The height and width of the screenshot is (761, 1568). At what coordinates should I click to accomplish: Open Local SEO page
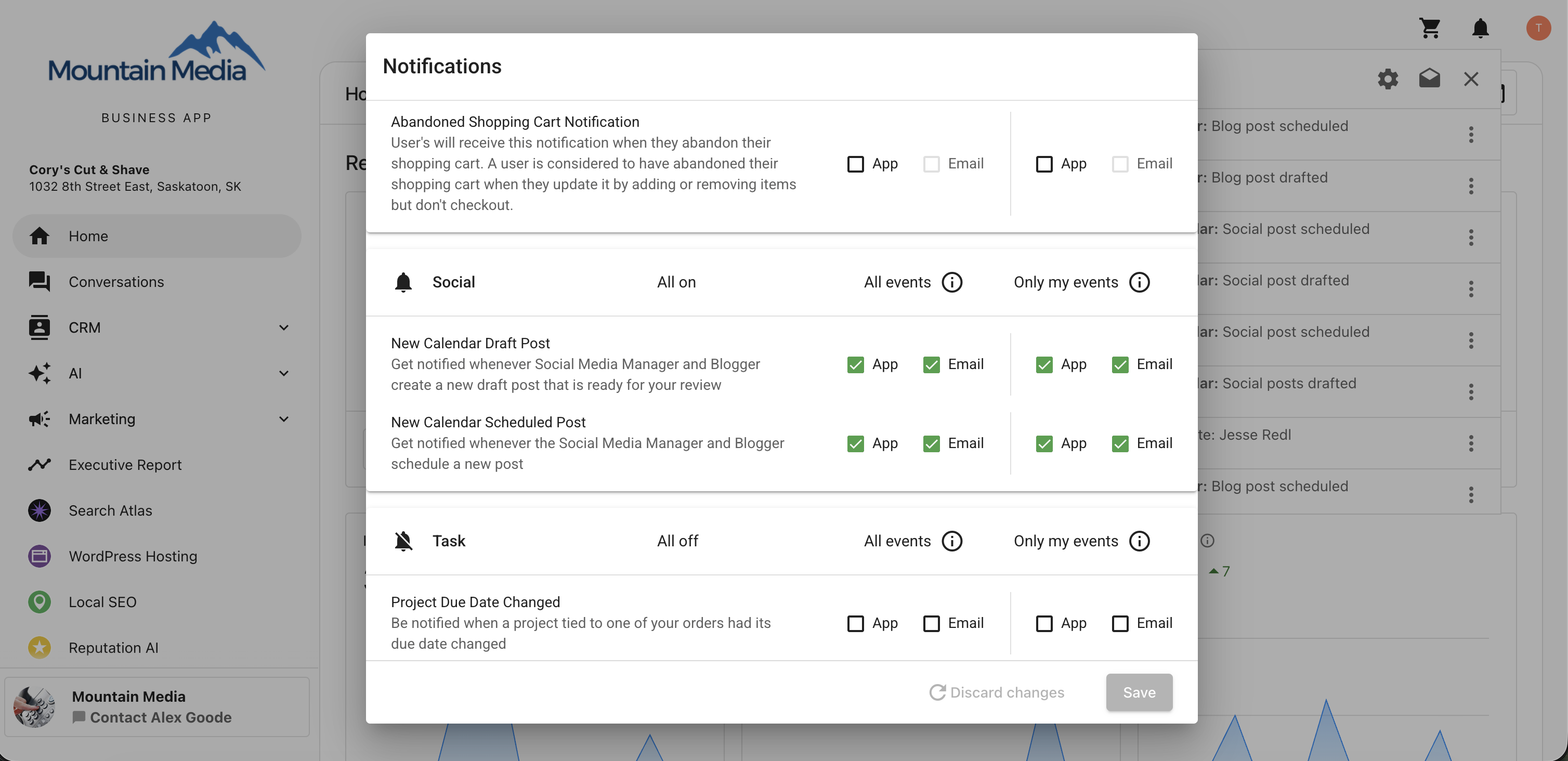(x=157, y=601)
